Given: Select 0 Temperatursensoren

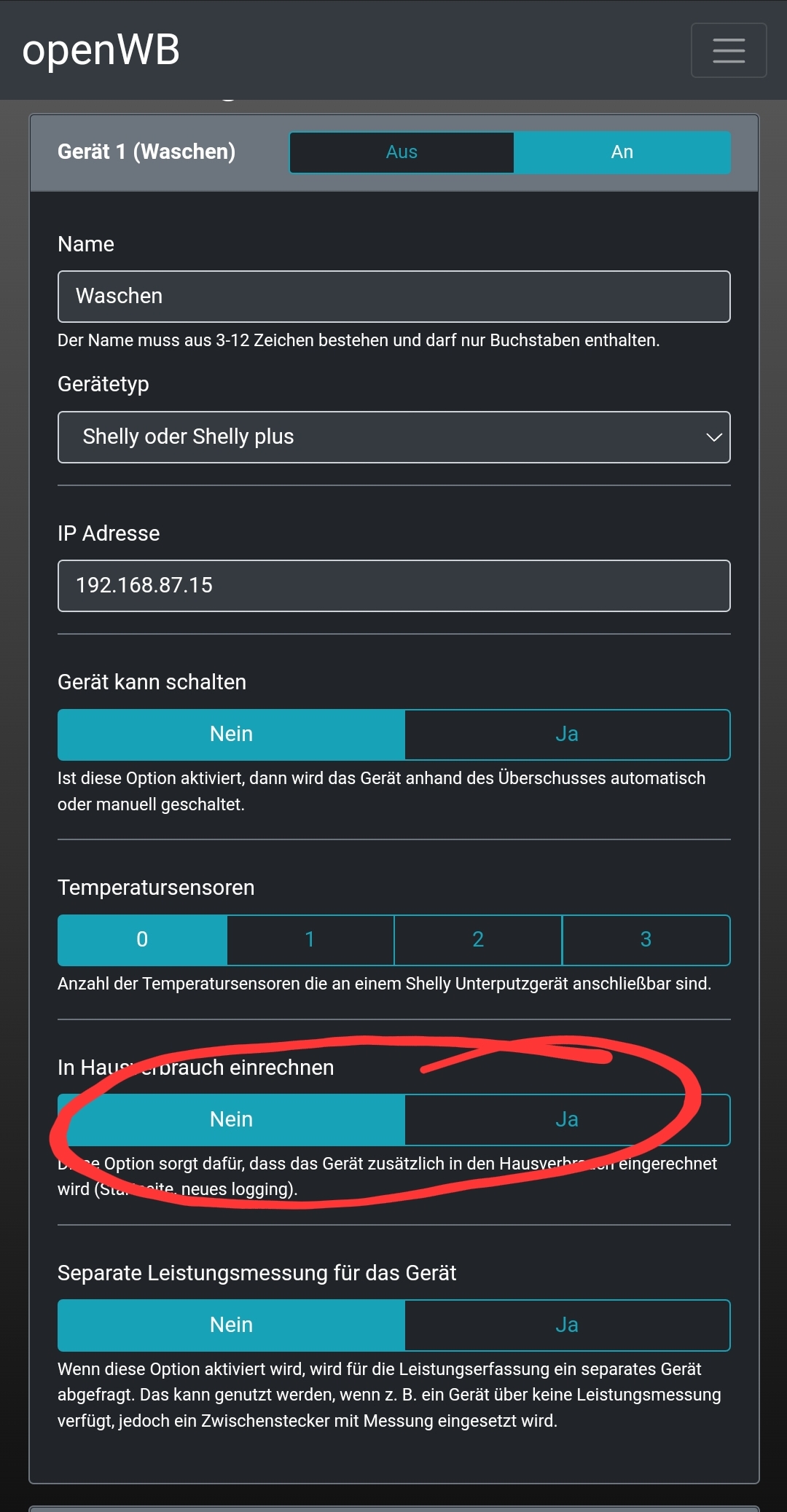Looking at the screenshot, I should click(142, 940).
